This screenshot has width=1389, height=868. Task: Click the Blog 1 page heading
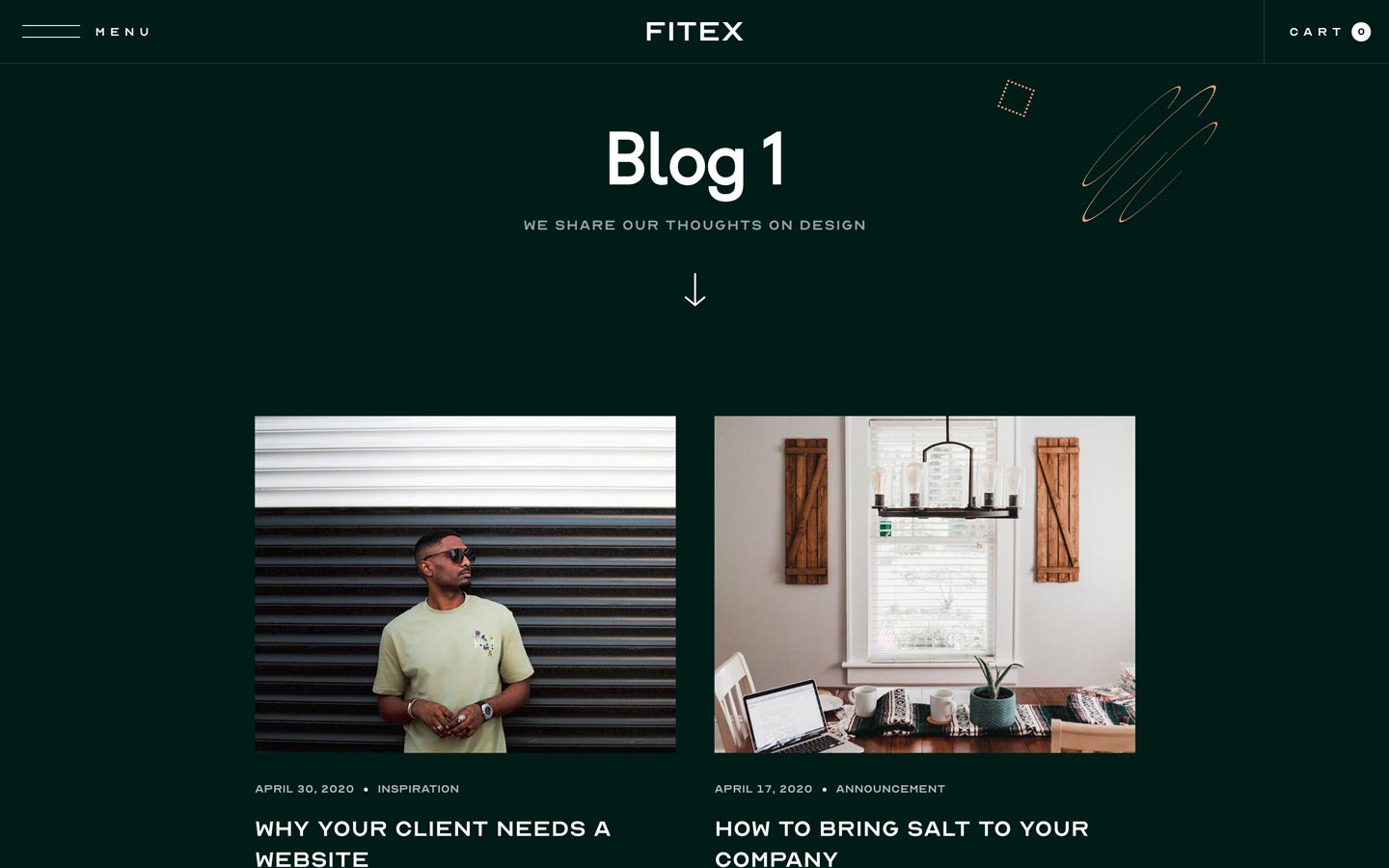click(694, 161)
